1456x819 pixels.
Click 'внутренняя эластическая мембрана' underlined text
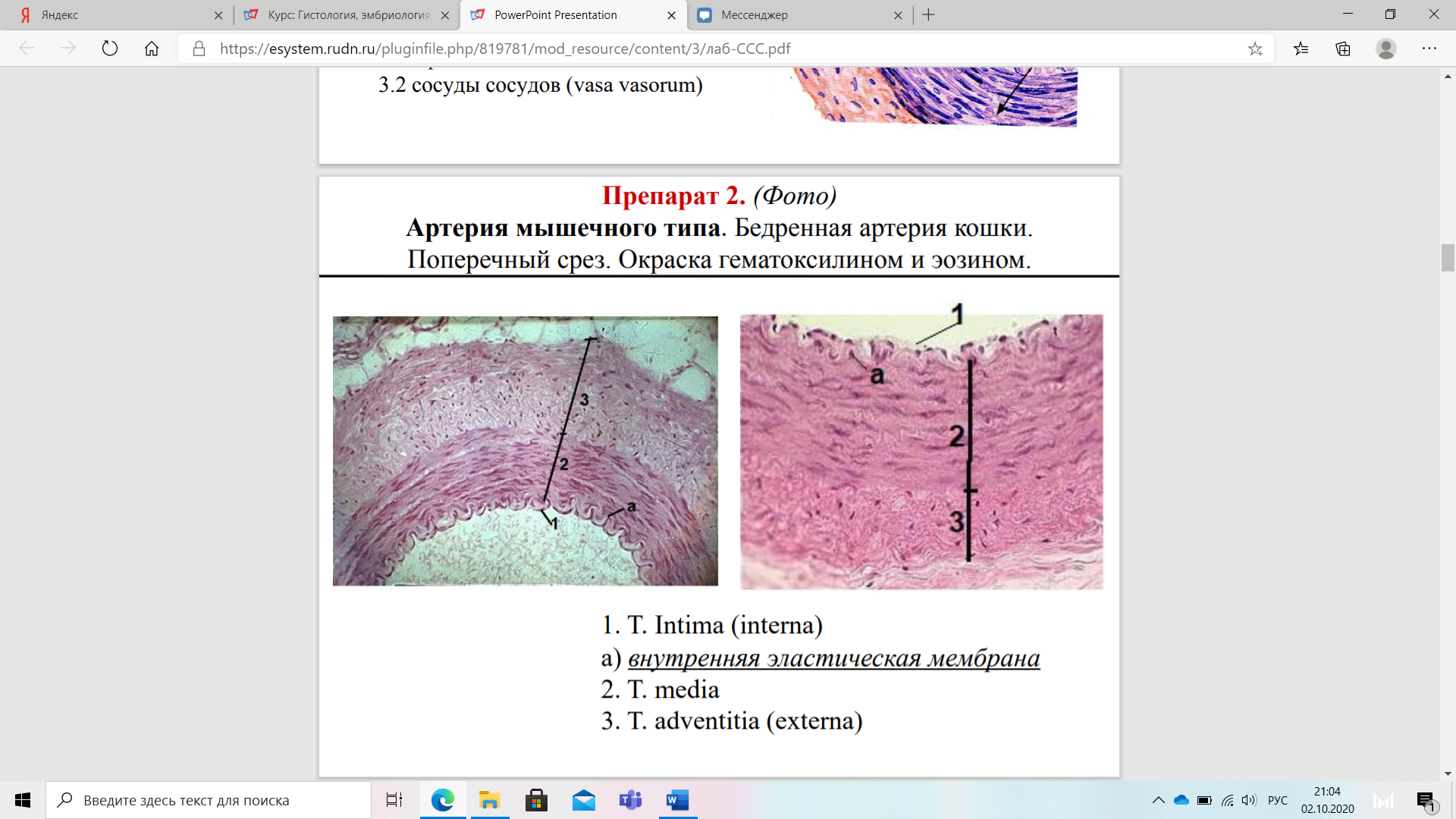point(833,658)
